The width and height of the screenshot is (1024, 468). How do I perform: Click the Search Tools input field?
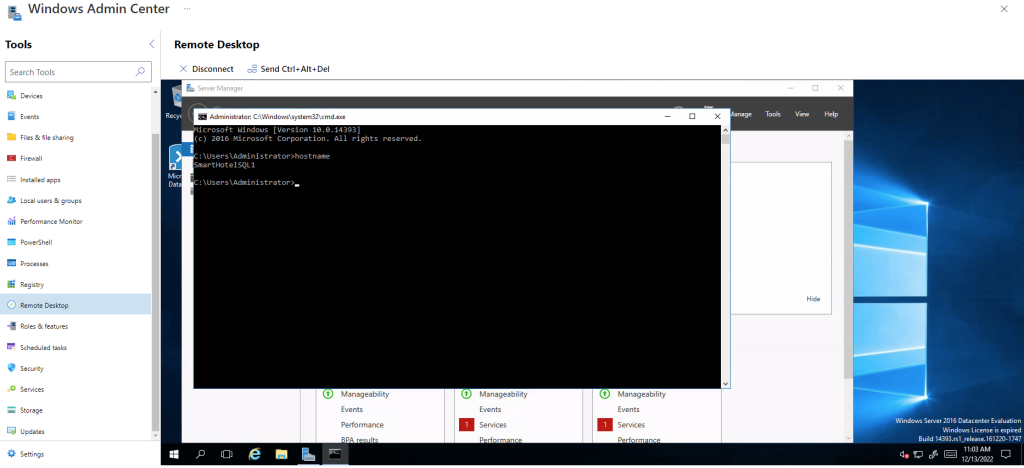pyautogui.click(x=78, y=72)
